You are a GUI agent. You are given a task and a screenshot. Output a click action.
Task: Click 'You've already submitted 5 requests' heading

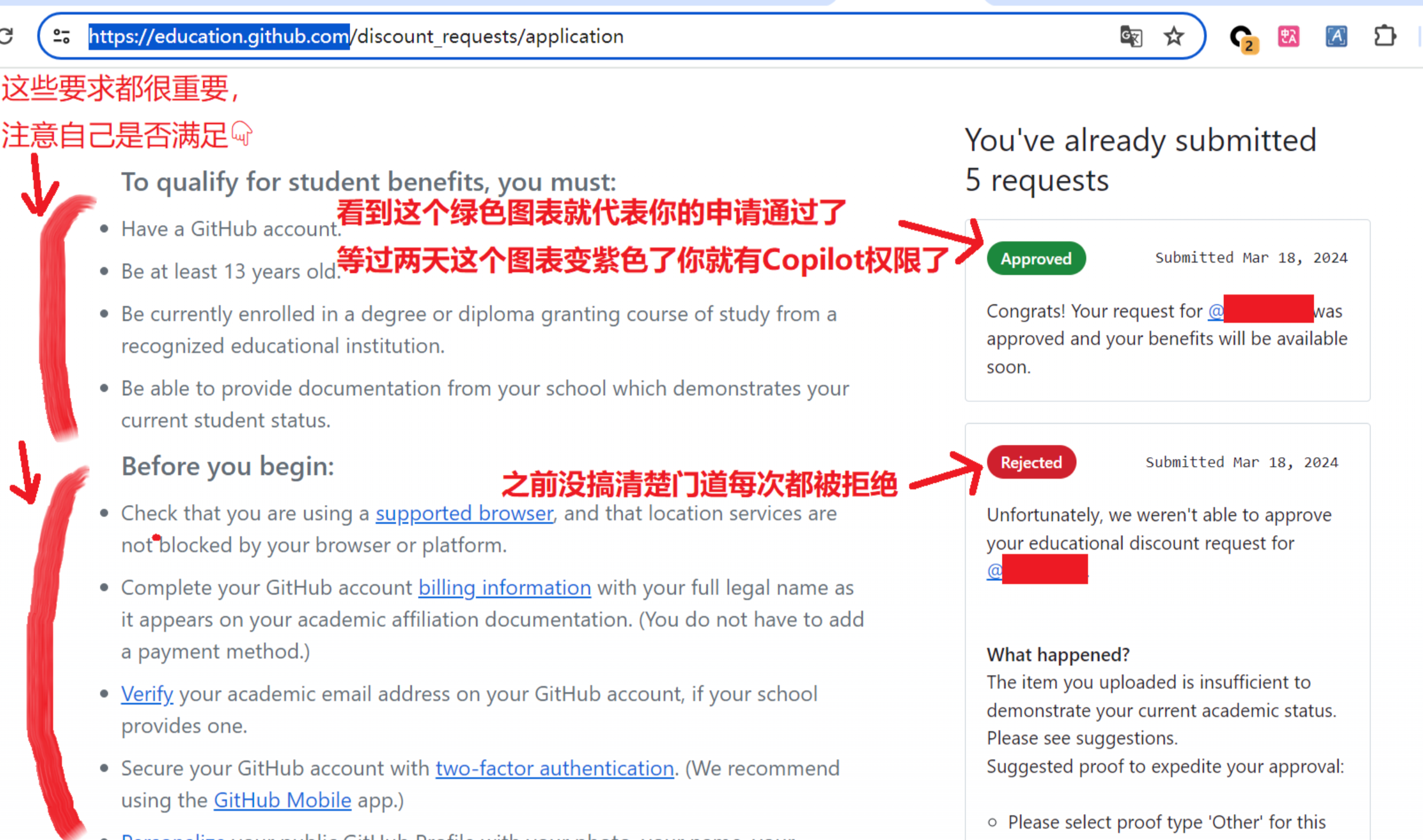[x=1141, y=160]
